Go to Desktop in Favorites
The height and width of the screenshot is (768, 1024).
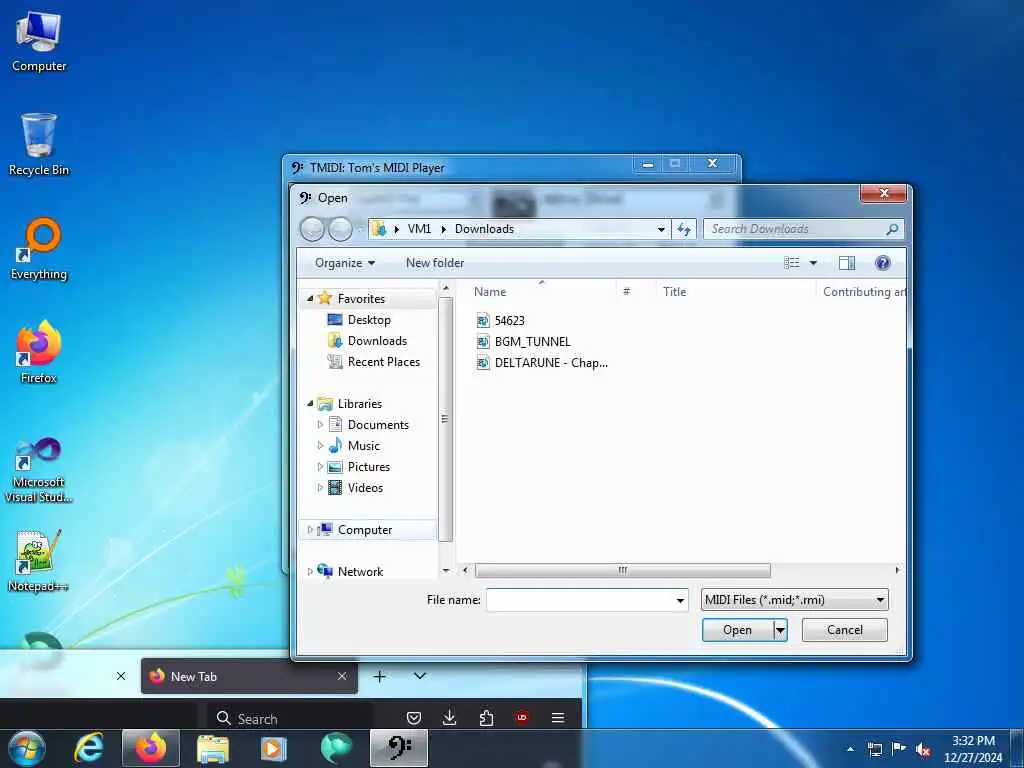pos(369,320)
